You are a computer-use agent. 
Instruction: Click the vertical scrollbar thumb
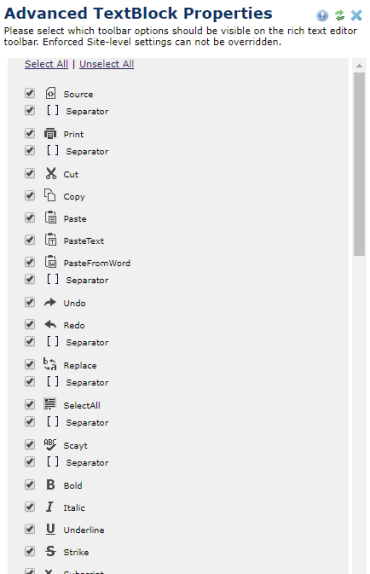click(359, 164)
